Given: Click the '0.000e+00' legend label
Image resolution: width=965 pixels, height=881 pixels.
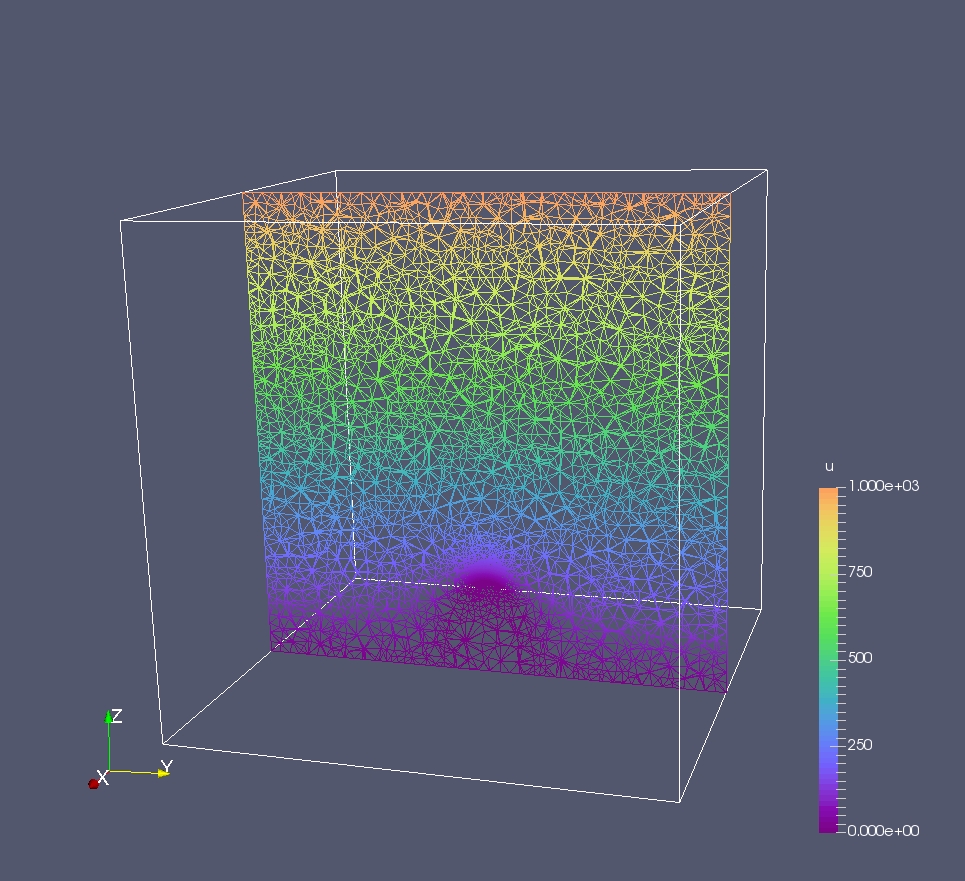Looking at the screenshot, I should (x=883, y=831).
